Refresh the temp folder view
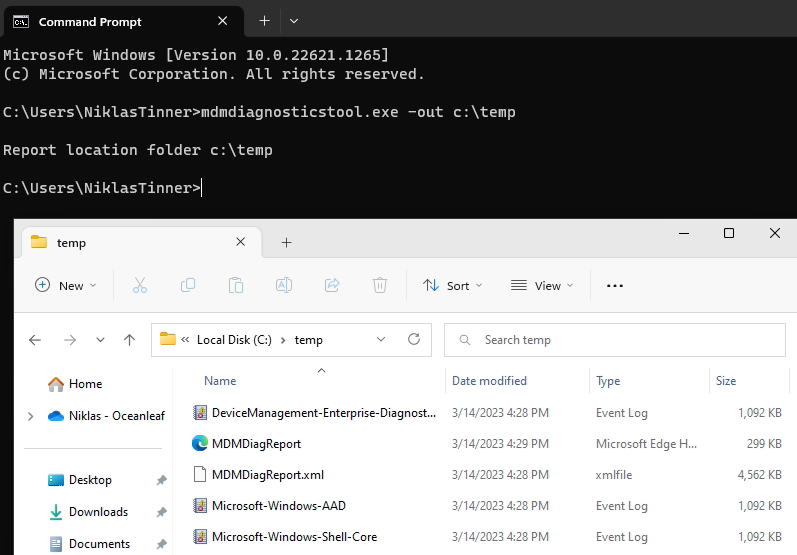The image size is (797, 555). (x=414, y=339)
